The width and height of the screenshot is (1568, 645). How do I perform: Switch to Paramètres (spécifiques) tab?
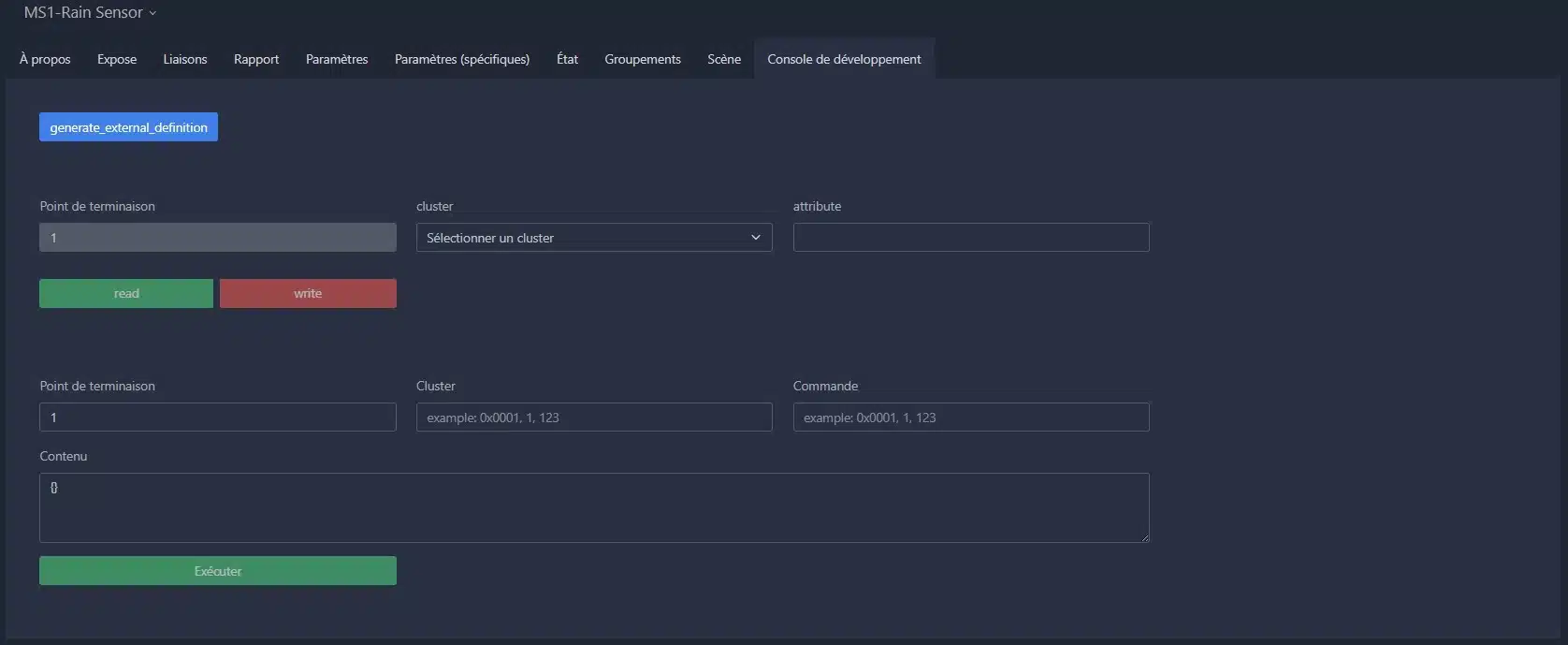pos(462,59)
